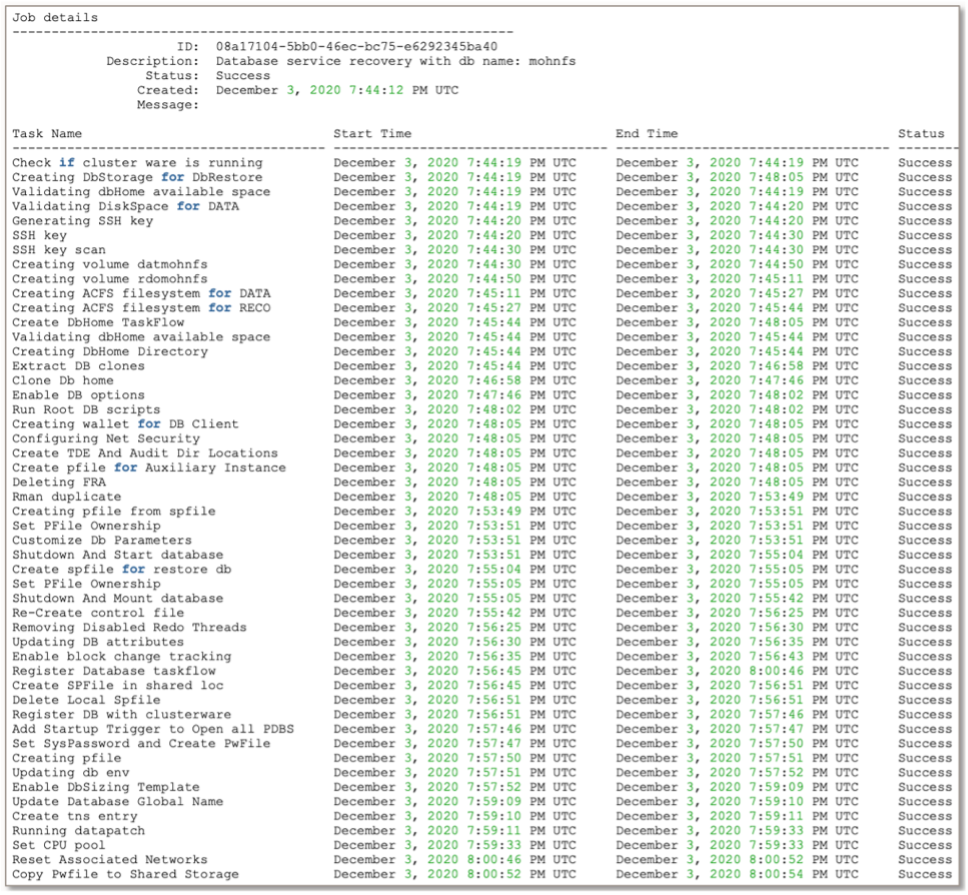Image resolution: width=968 pixels, height=895 pixels.
Task: Click the 'Status' column header
Action: click(920, 133)
